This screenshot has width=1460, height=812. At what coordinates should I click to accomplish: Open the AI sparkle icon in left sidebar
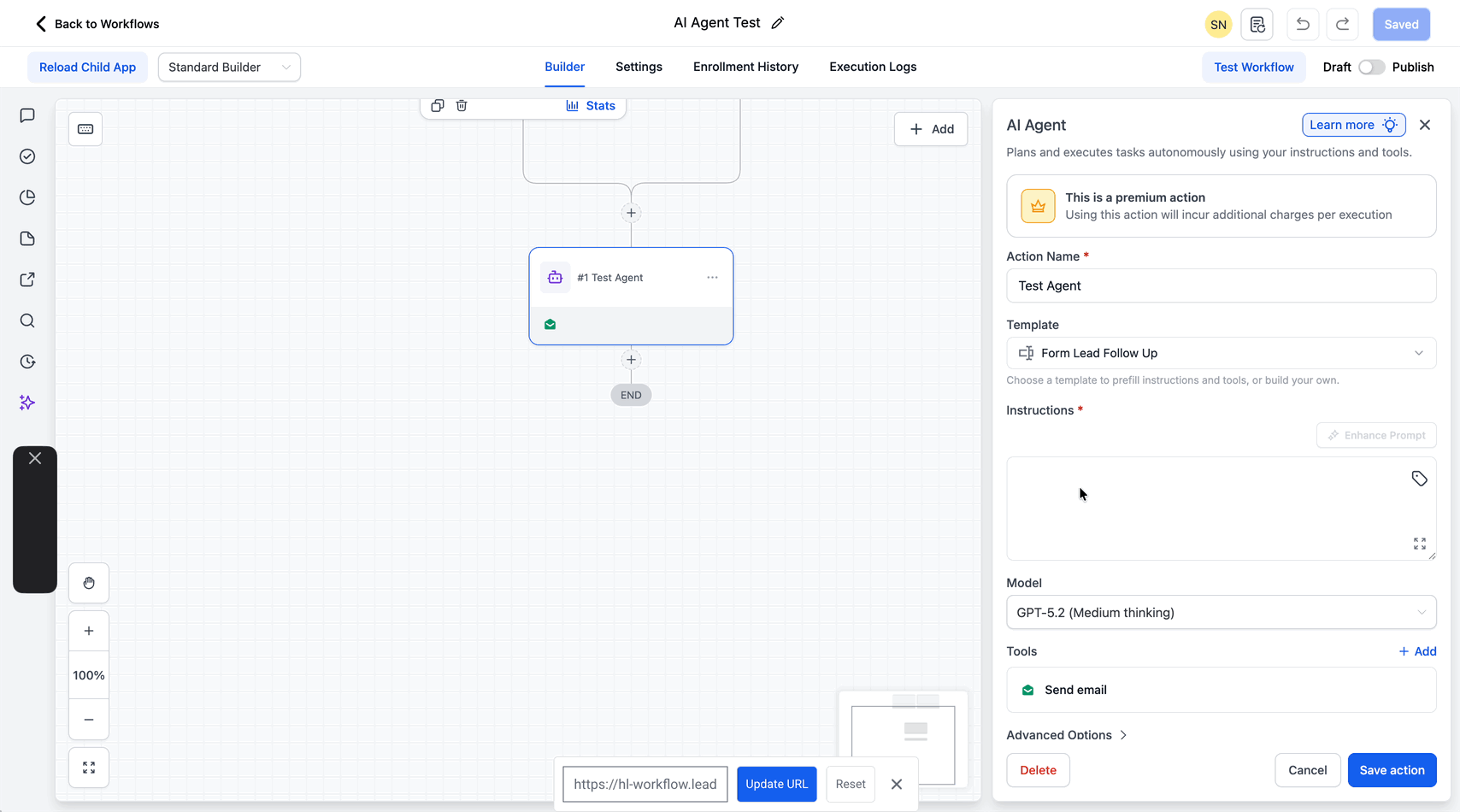pos(27,403)
